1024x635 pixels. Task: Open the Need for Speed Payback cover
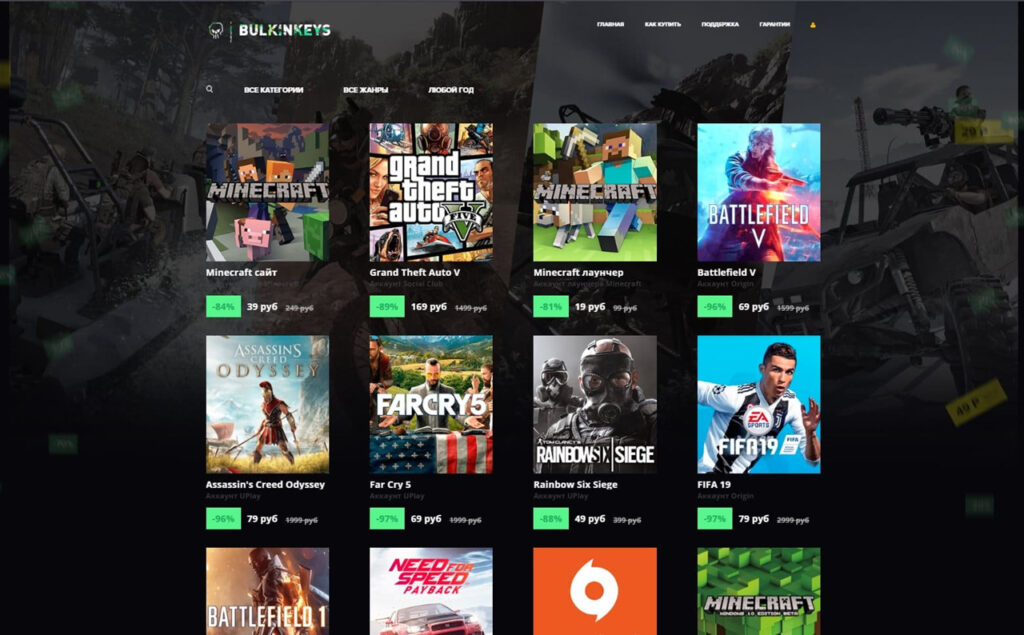pos(431,591)
